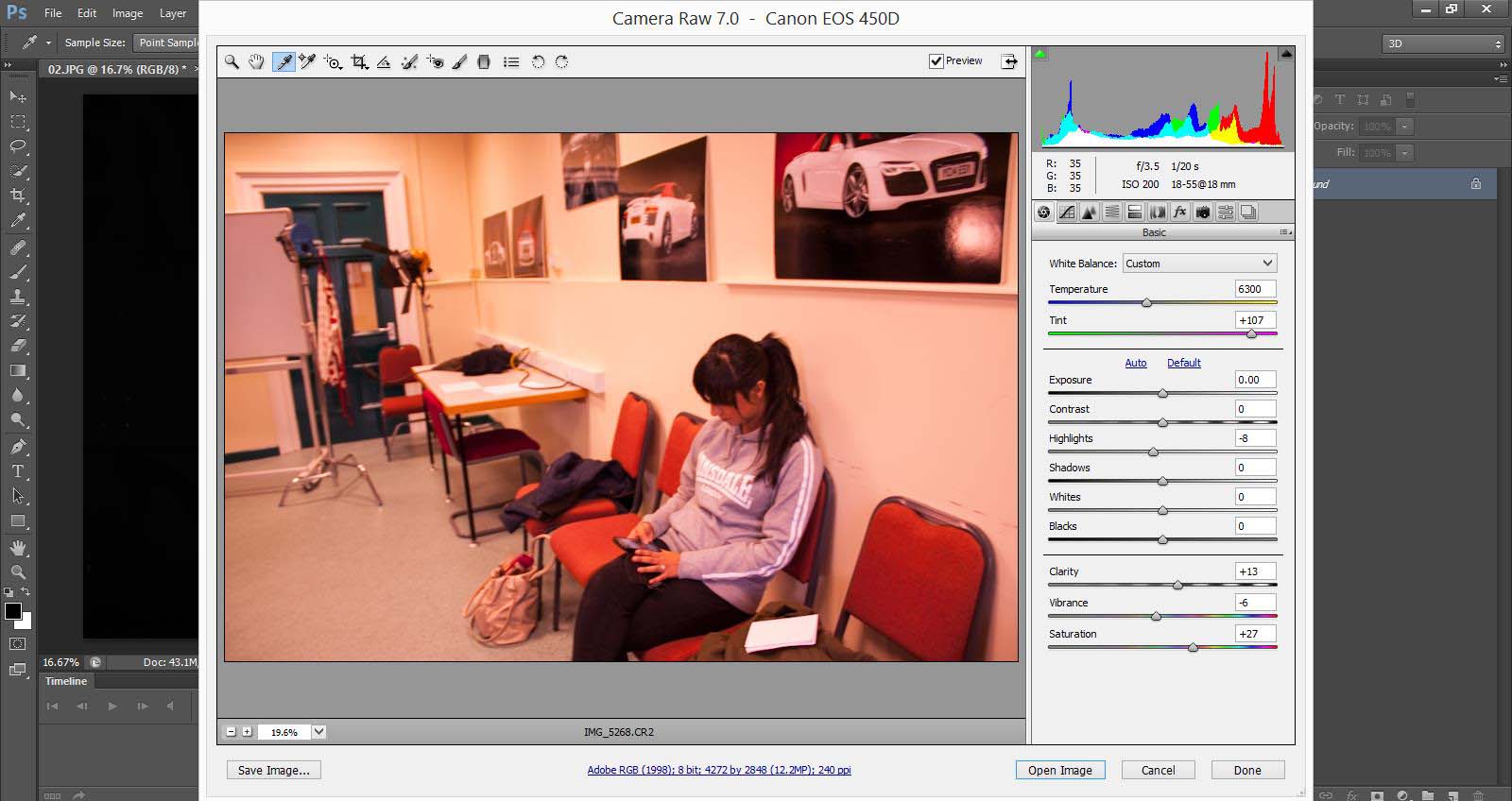Click the Open Image button
The image size is (1512, 801).
1059,770
